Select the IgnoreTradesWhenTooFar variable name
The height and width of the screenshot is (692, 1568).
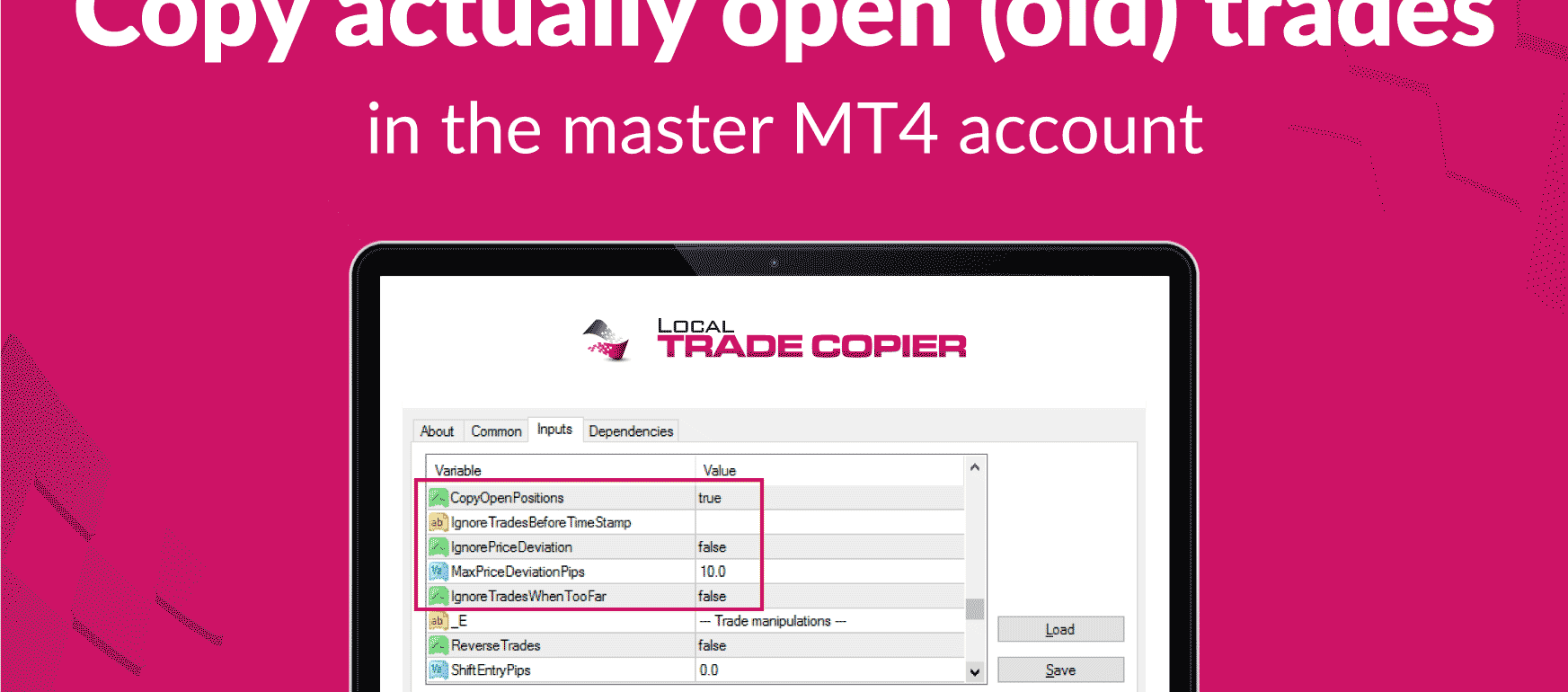(x=528, y=597)
